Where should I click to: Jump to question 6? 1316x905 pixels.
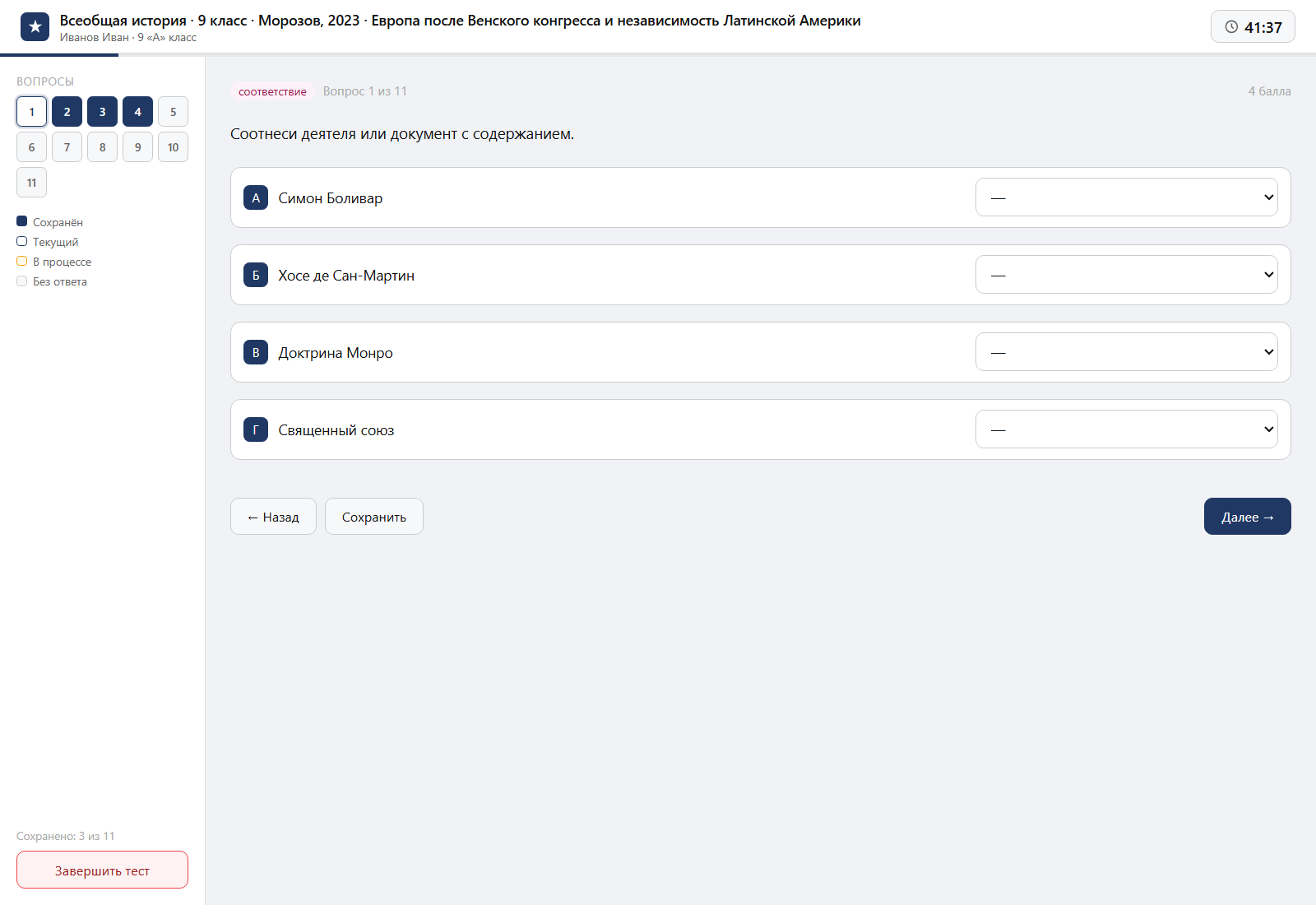31,147
